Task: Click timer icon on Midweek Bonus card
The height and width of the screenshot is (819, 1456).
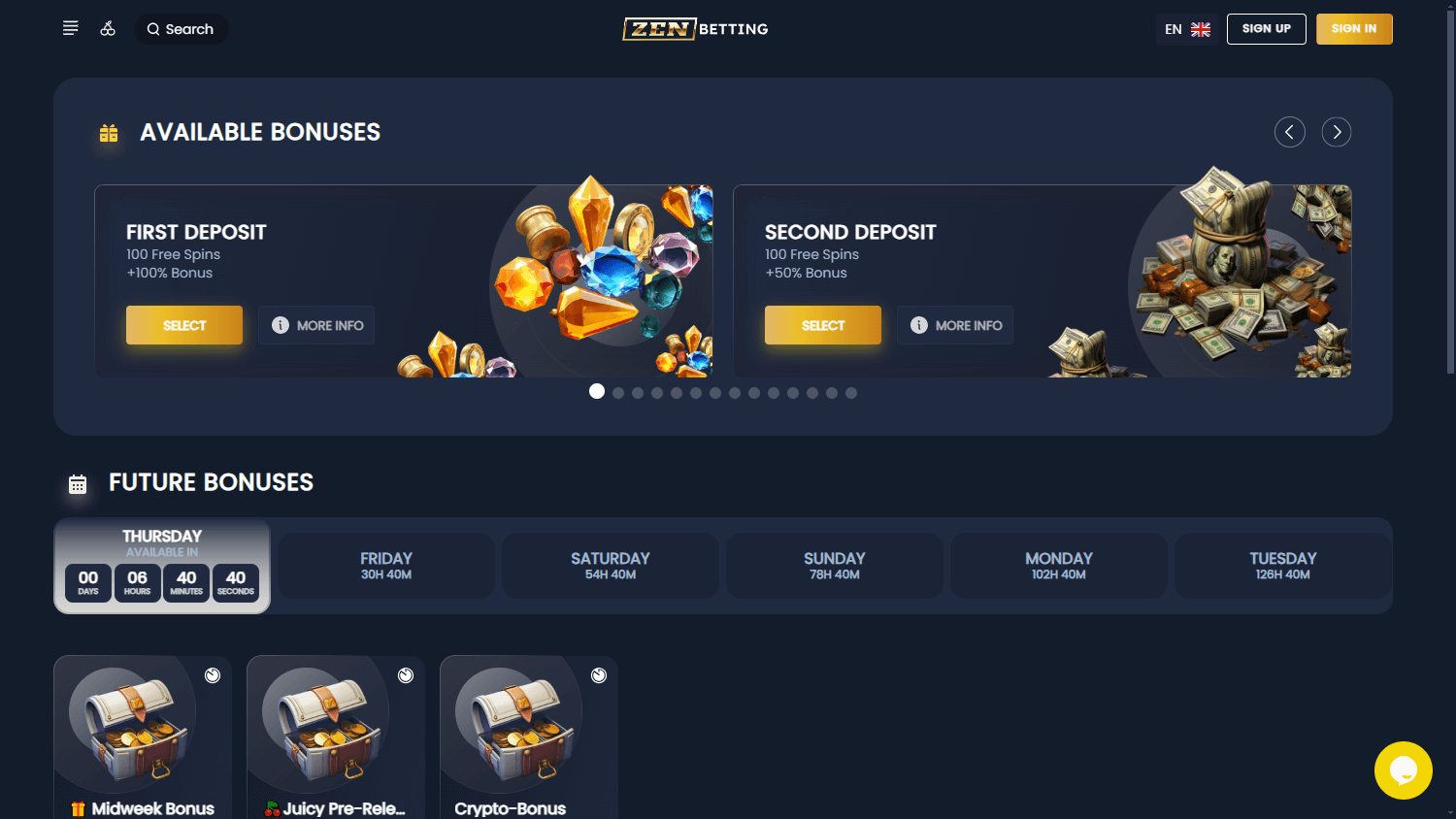Action: click(x=213, y=675)
